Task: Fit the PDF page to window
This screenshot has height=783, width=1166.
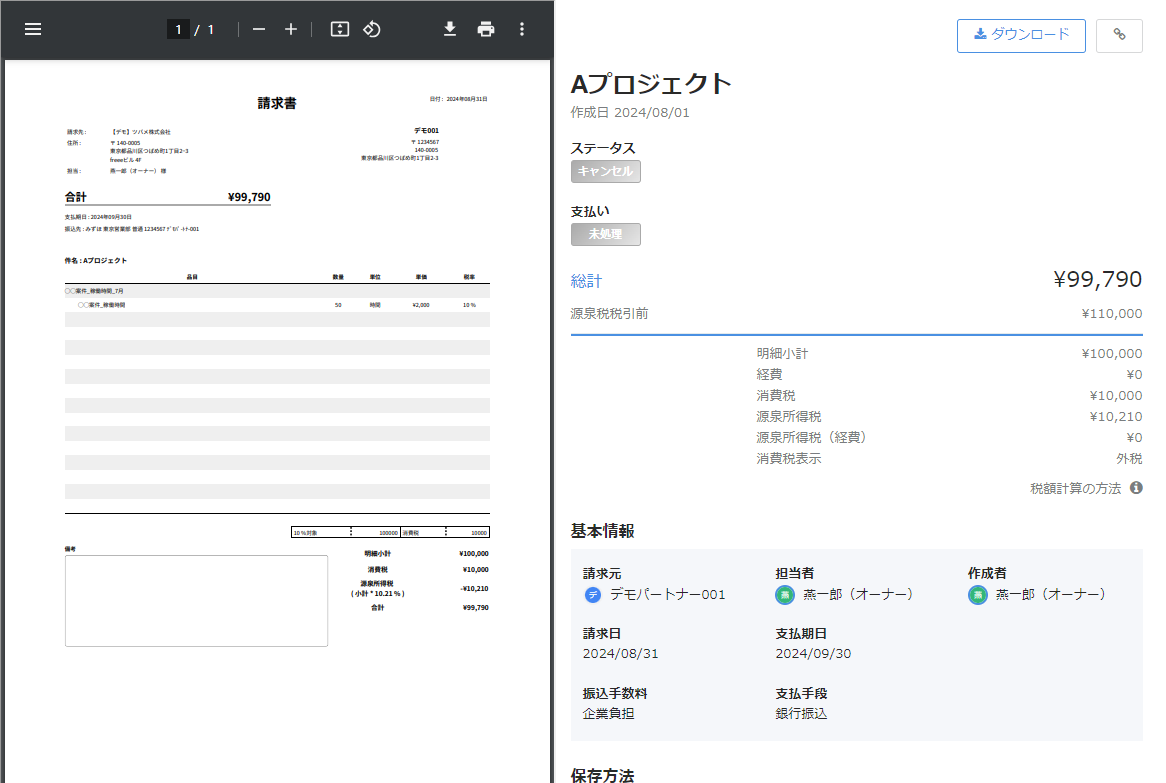Action: (340, 29)
